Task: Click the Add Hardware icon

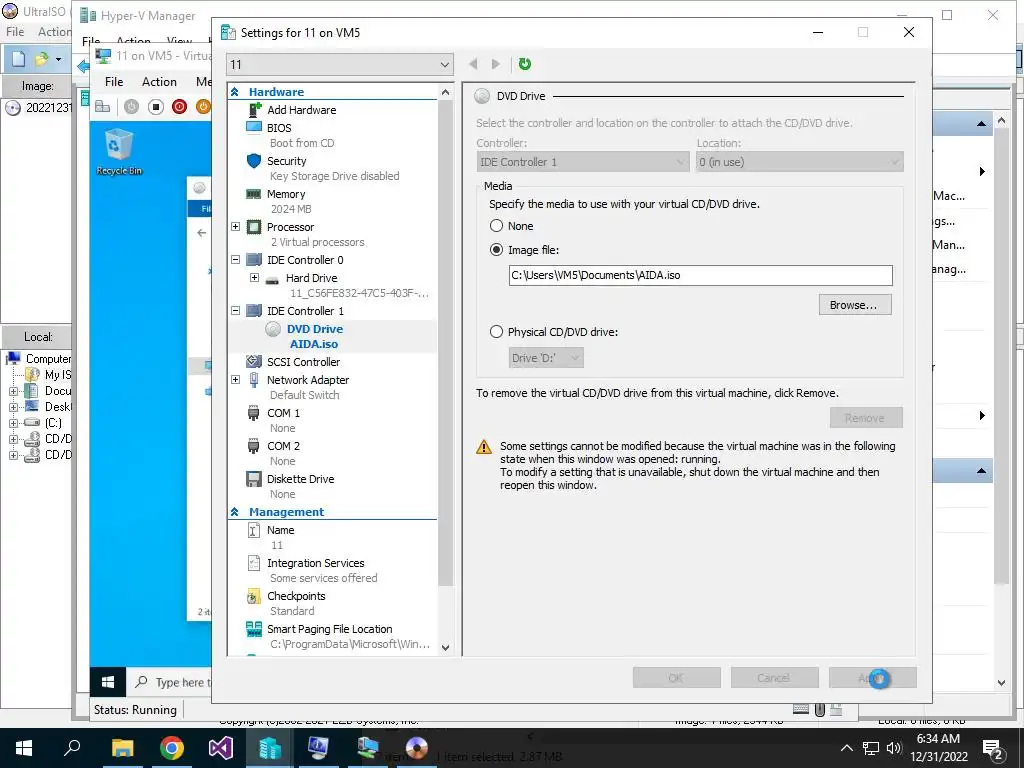Action: (254, 110)
